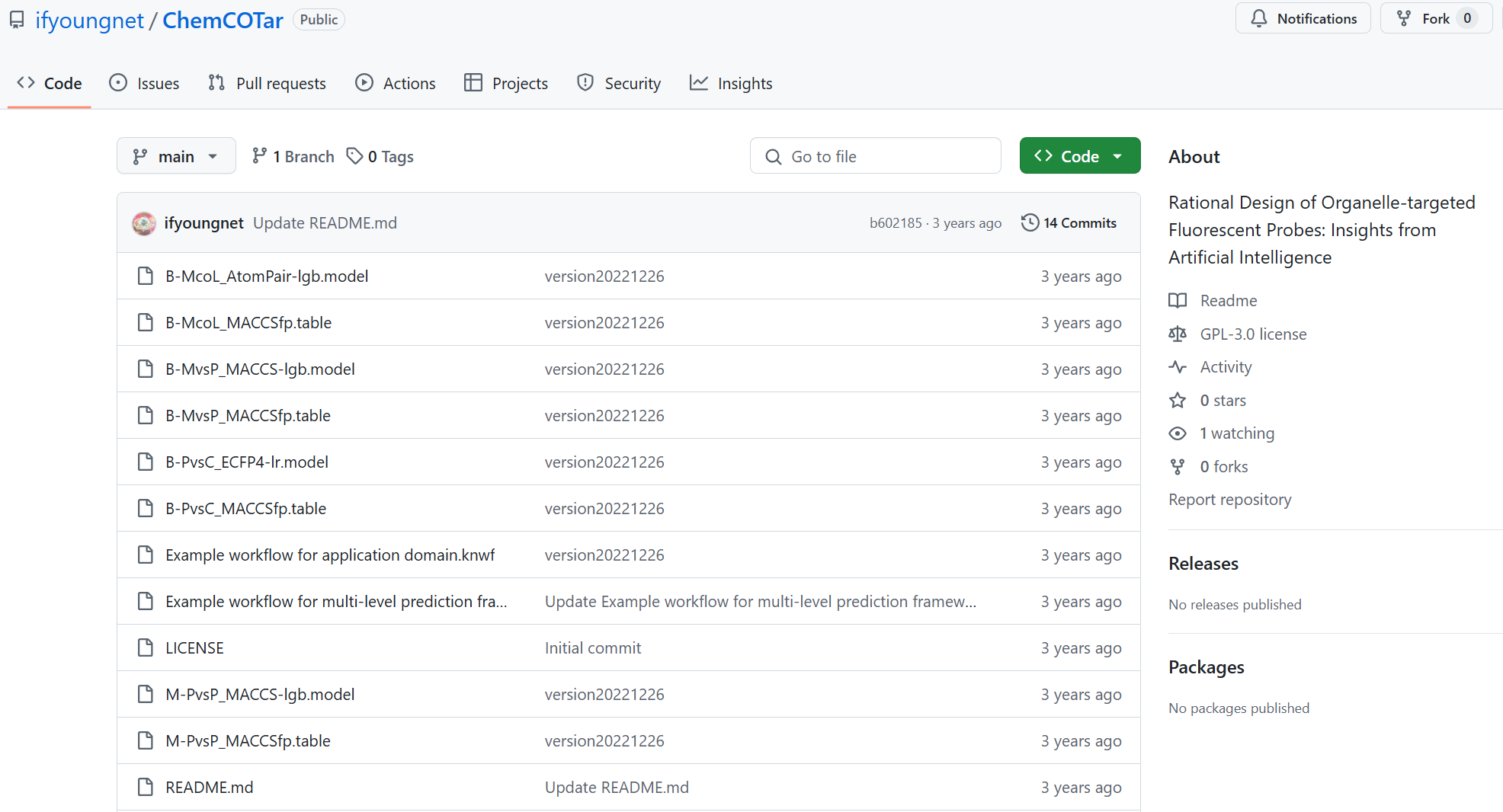Open the Pull requests tab

268,83
